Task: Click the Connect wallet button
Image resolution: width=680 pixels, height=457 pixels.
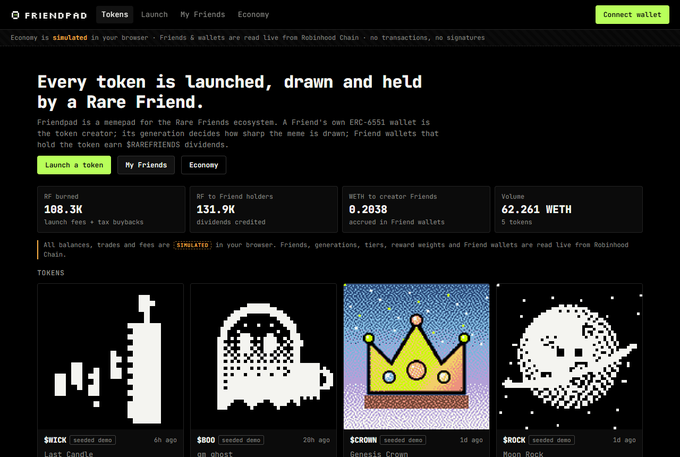Action: (x=632, y=15)
